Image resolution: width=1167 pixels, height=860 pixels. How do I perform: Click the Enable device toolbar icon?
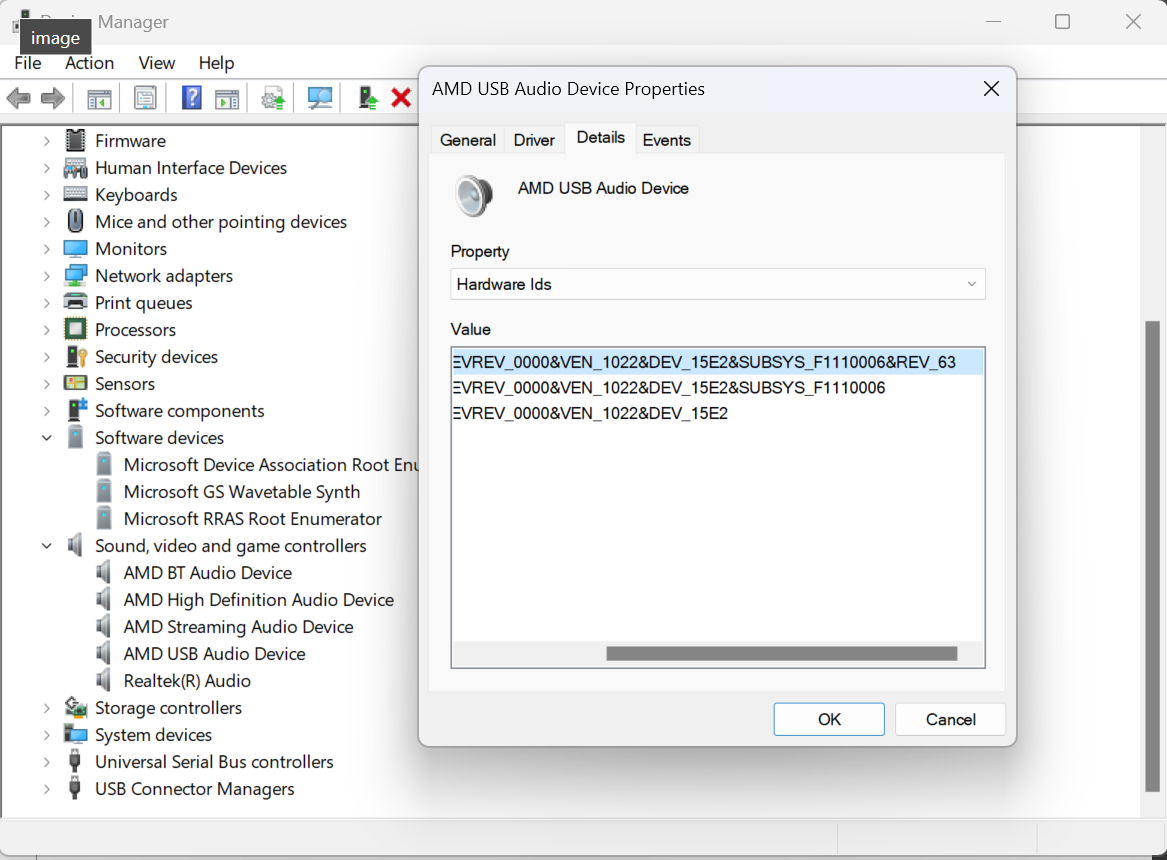coord(368,97)
